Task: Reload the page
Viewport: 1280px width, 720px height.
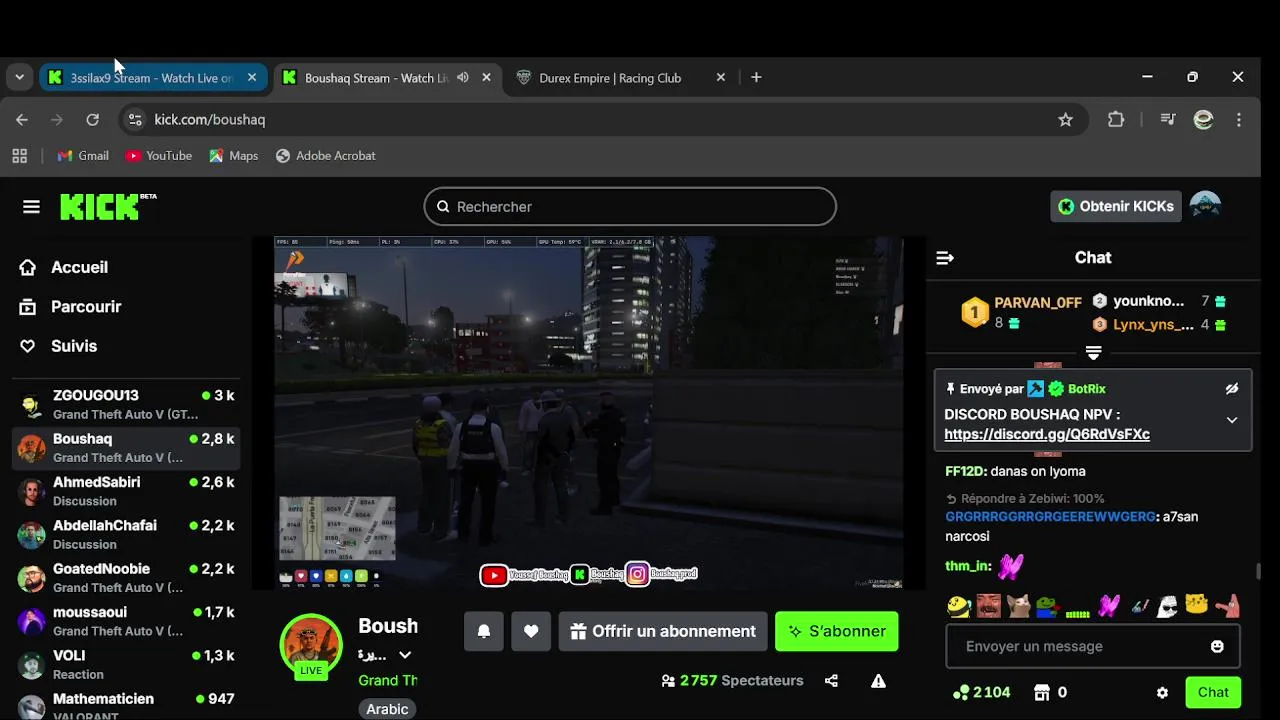Action: (x=92, y=119)
